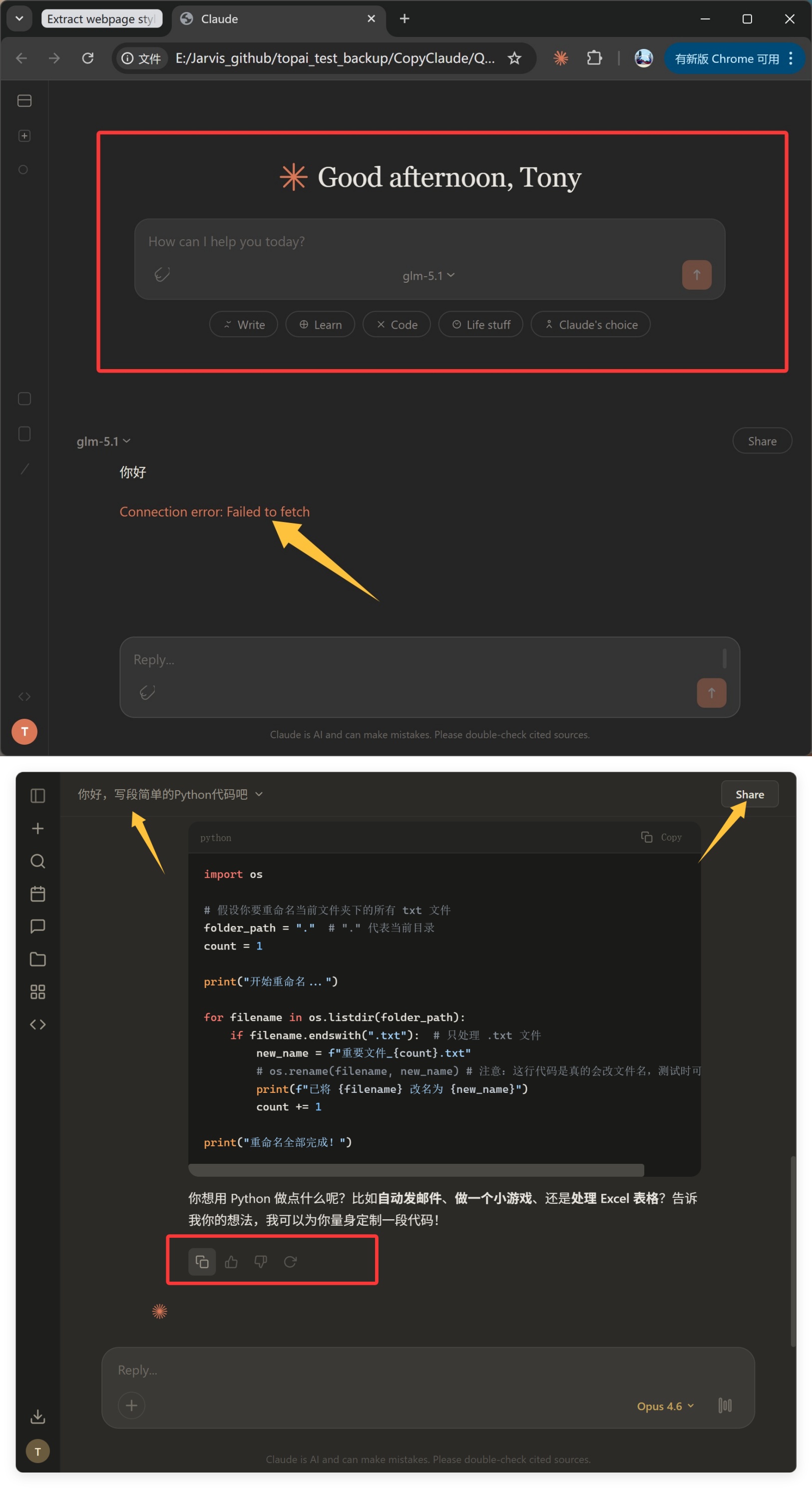This screenshot has height=1488, width=812.
Task: Retry the response with the refresh icon
Action: (290, 1262)
